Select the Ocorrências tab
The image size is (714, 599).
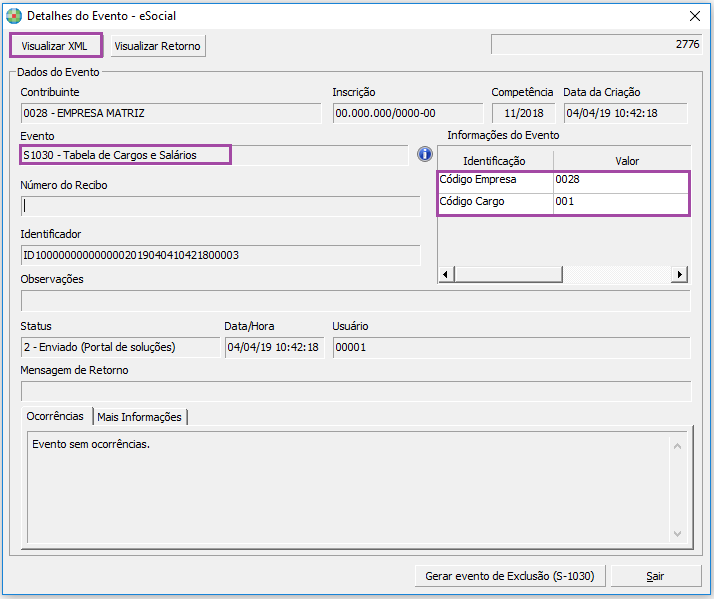tap(55, 417)
